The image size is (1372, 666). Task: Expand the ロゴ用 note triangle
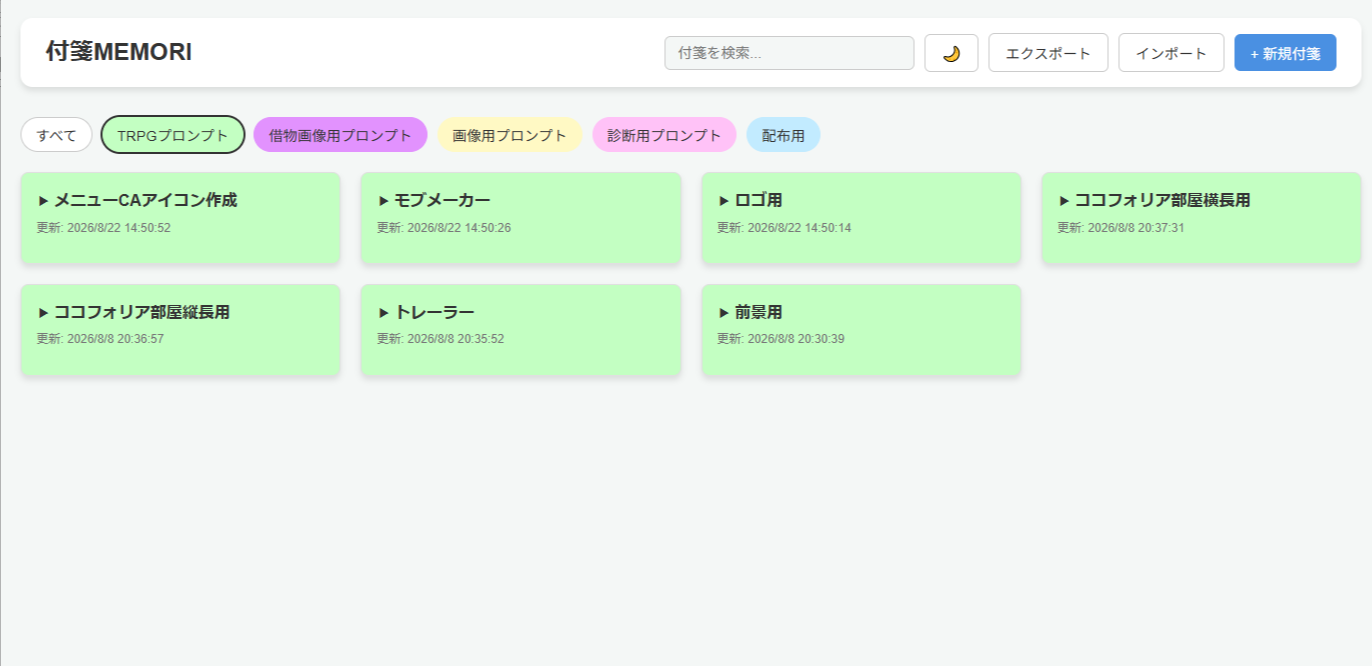click(x=723, y=200)
